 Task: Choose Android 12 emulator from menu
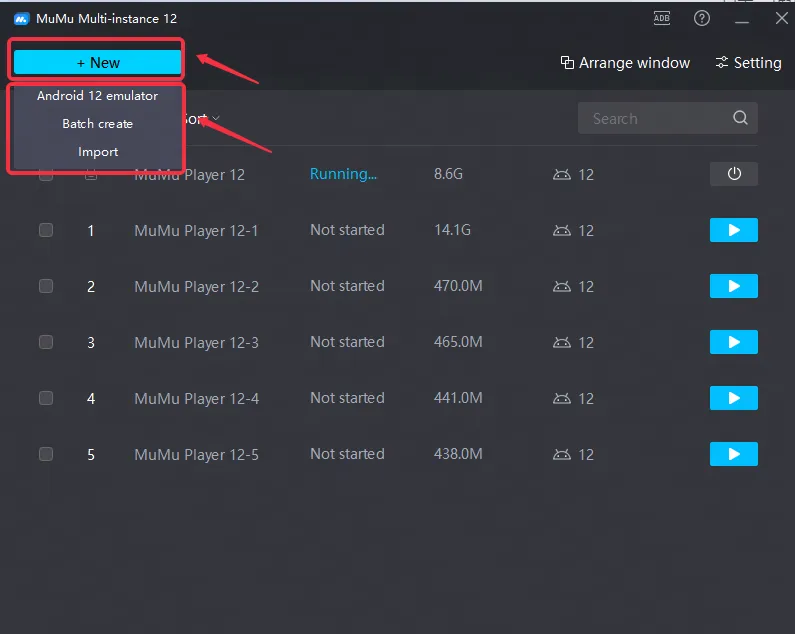pos(97,95)
